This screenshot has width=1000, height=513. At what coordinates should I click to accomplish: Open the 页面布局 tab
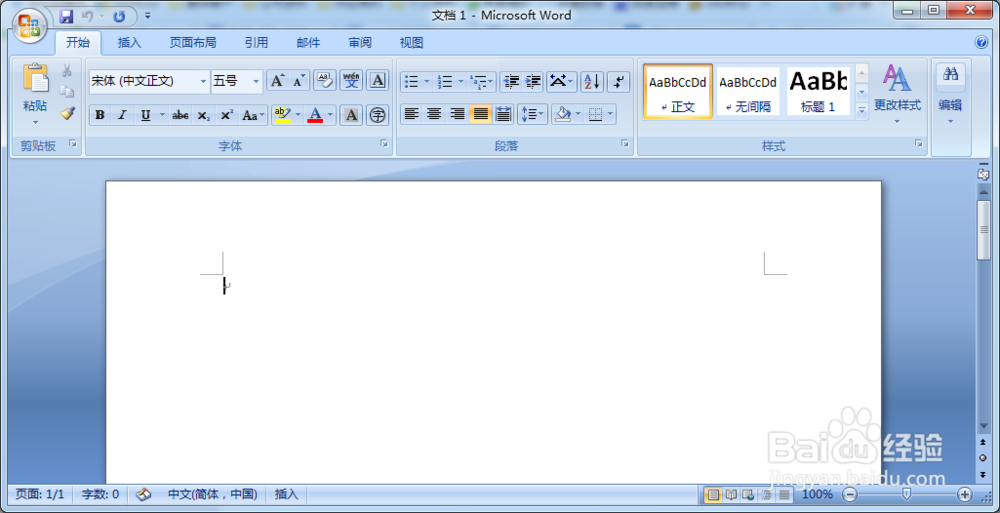[x=193, y=43]
